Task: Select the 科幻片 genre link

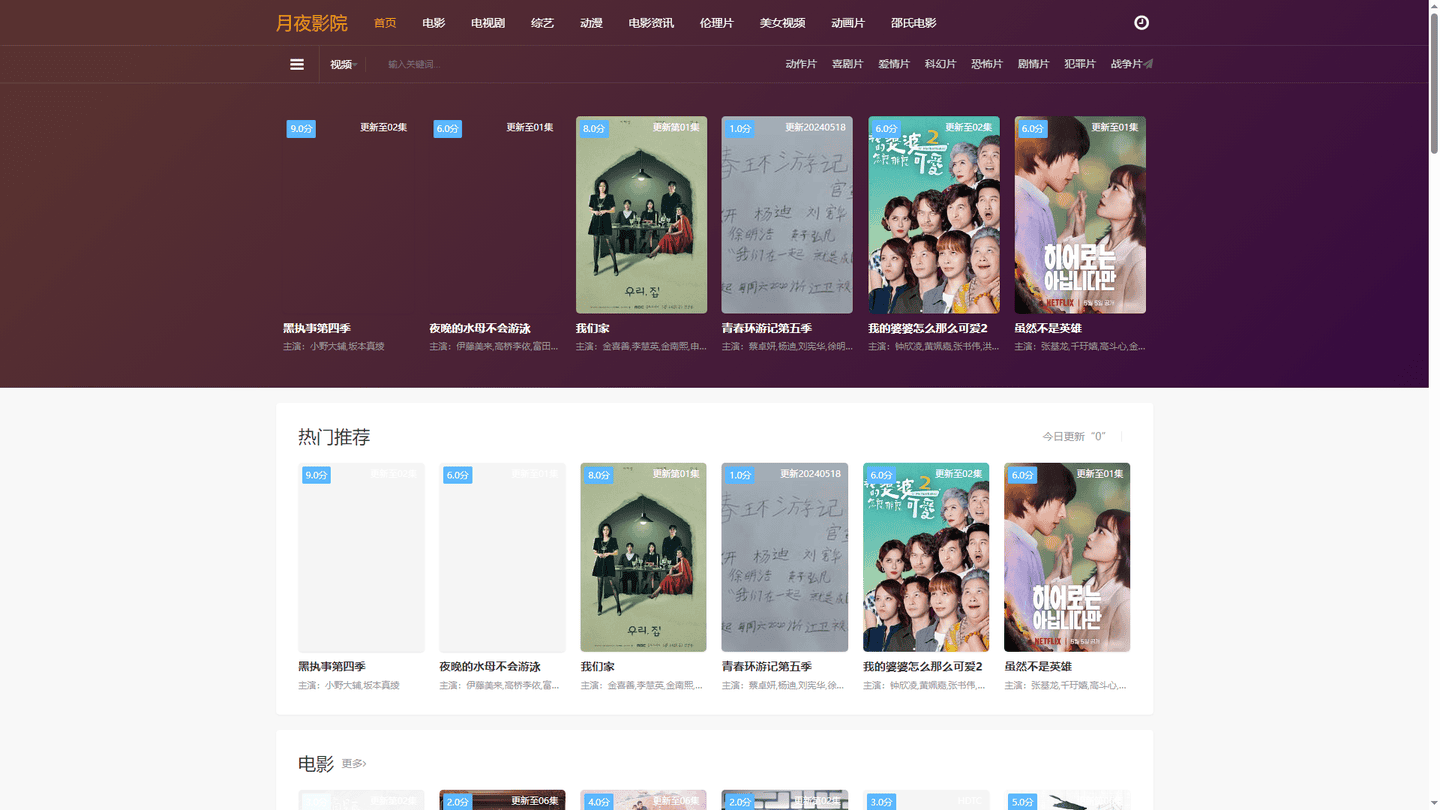Action: point(941,64)
